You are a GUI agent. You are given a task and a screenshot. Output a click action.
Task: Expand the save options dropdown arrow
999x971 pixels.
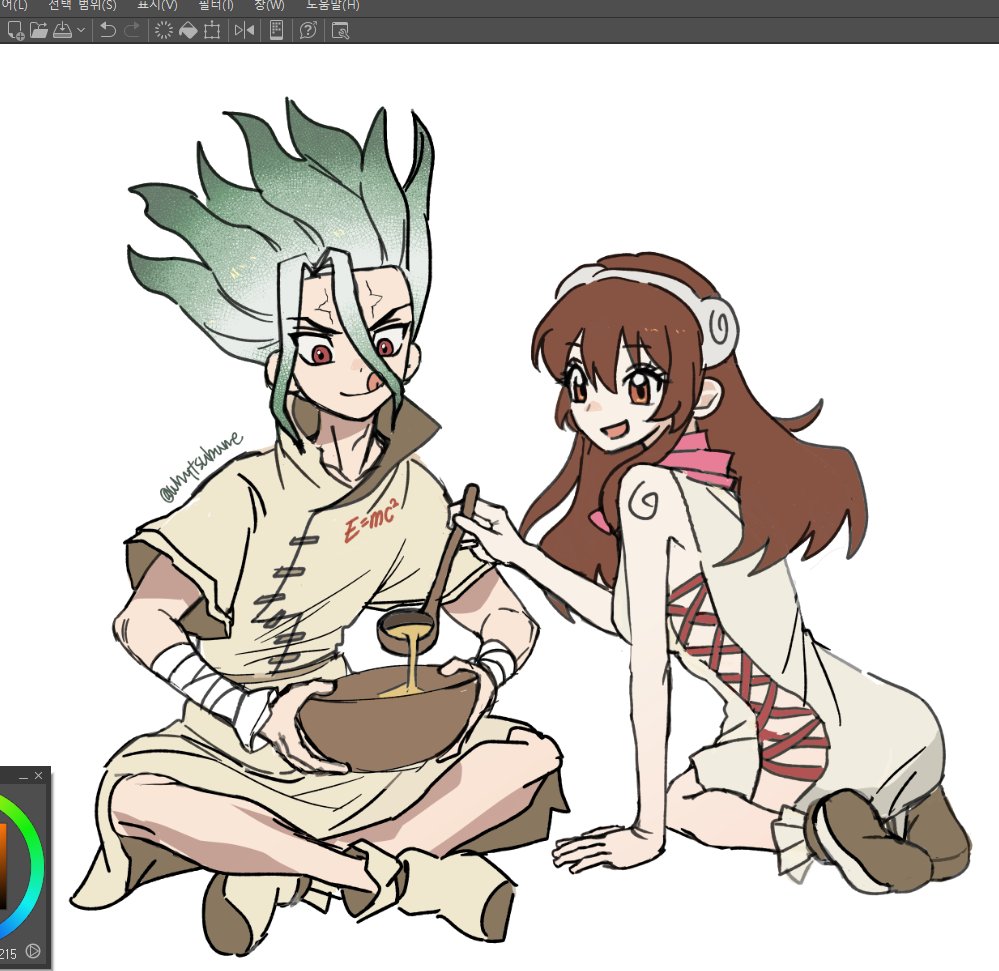click(x=81, y=30)
